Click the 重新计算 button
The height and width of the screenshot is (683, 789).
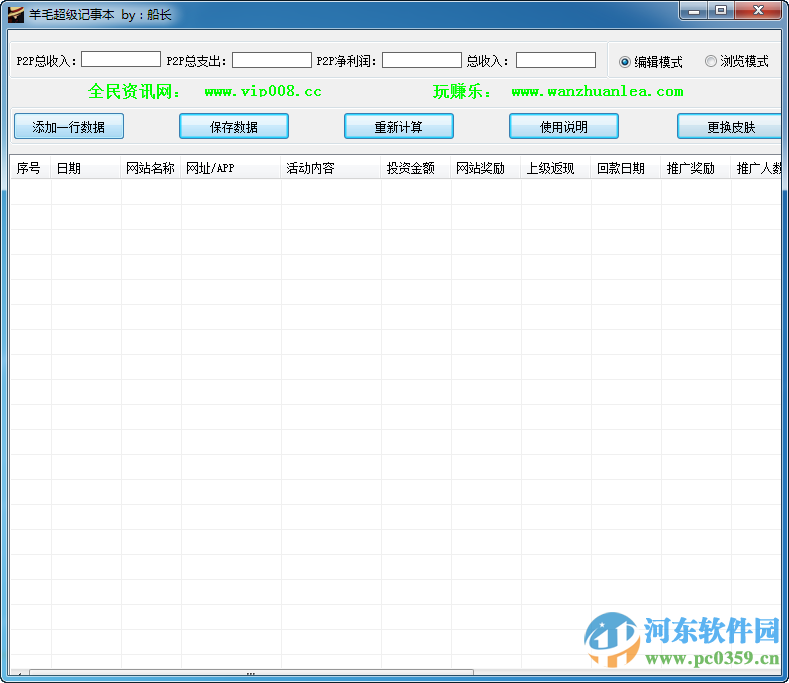pos(399,126)
